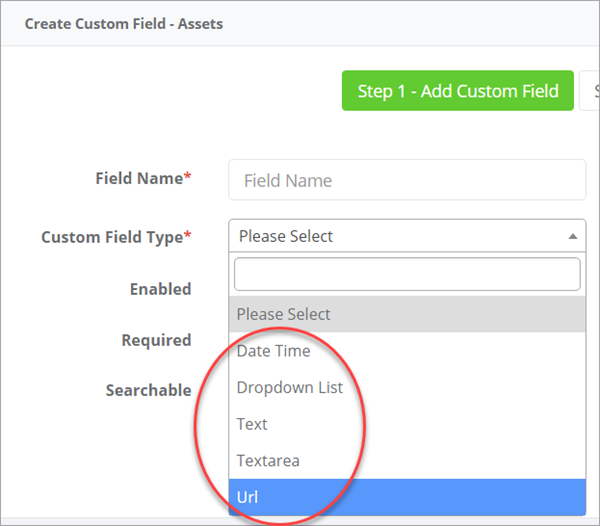The width and height of the screenshot is (600, 526).
Task: Click the 'Required' setting label
Action: [x=156, y=340]
